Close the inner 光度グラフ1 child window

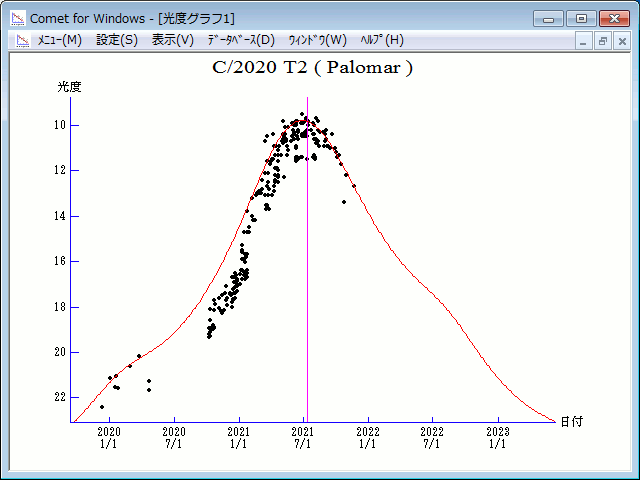622,41
